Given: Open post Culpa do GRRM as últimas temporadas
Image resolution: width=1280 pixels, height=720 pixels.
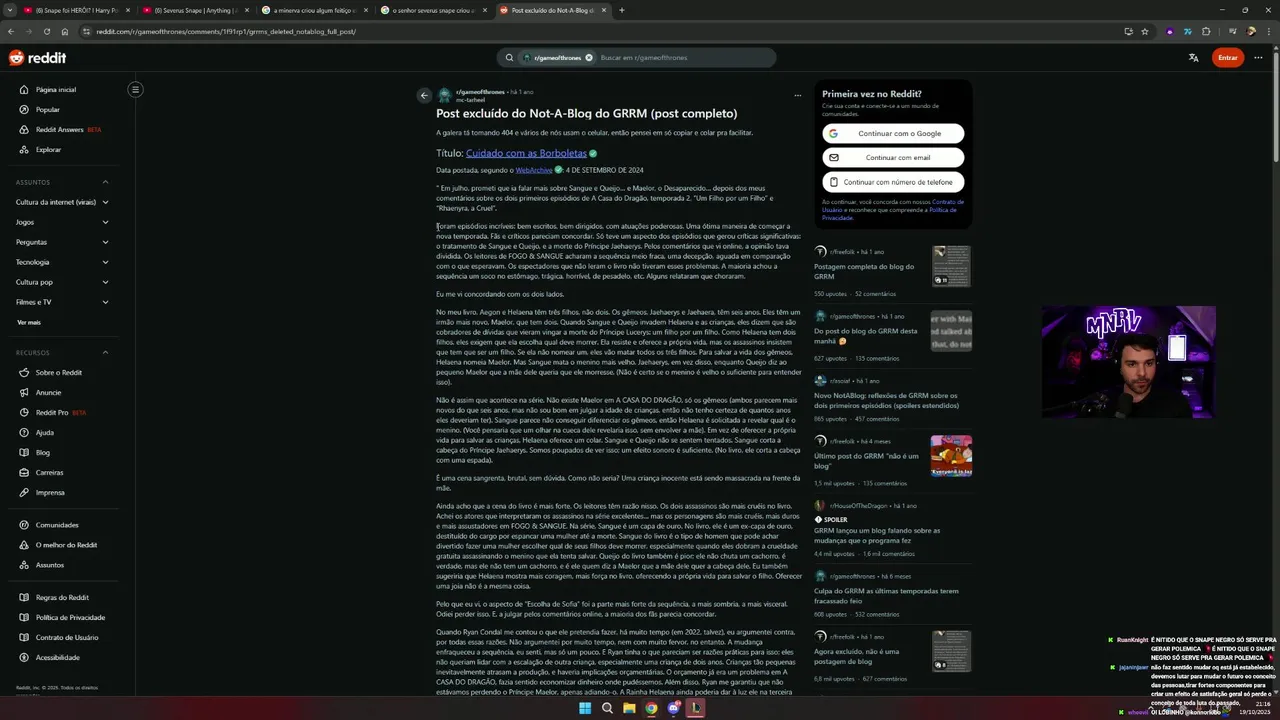Looking at the screenshot, I should (x=886, y=596).
